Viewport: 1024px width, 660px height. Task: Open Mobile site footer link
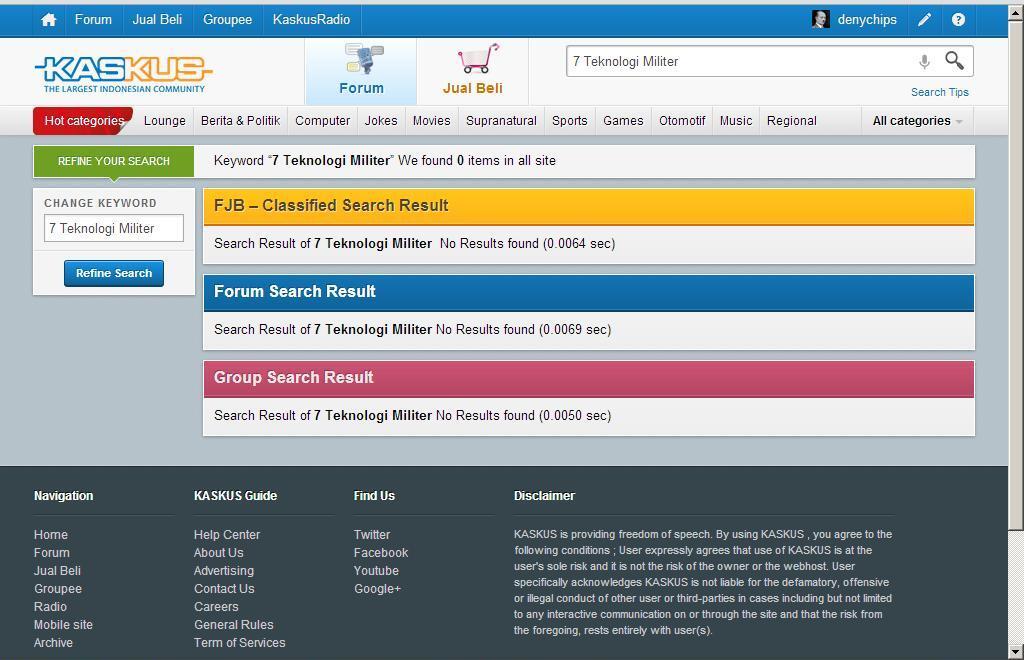point(63,625)
